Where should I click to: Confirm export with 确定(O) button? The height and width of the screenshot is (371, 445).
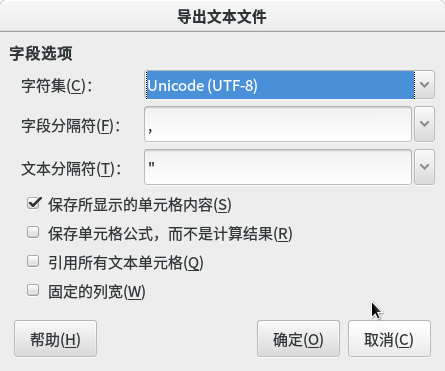[298, 339]
